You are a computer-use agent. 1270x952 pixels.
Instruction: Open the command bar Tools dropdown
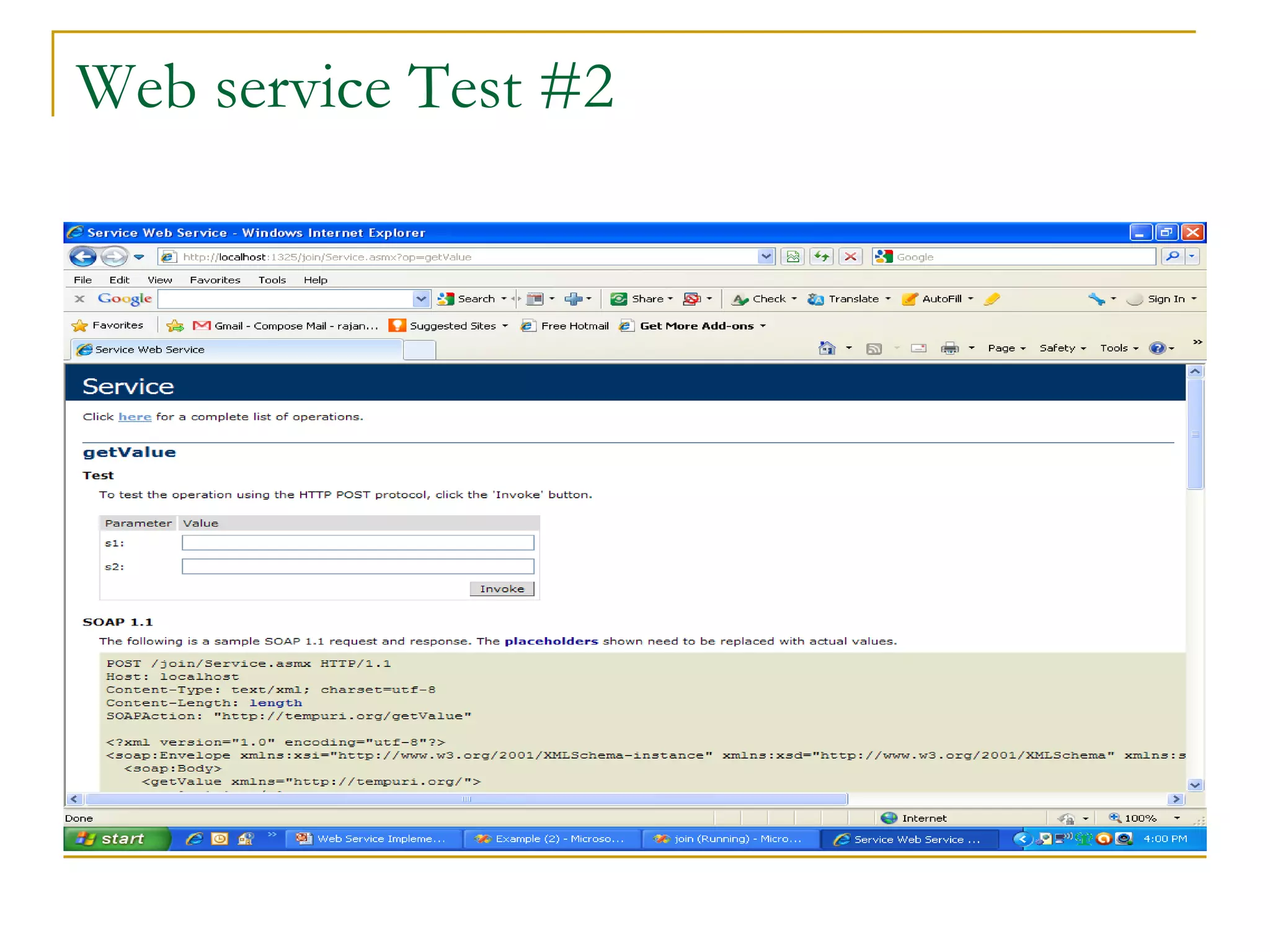[x=1119, y=348]
